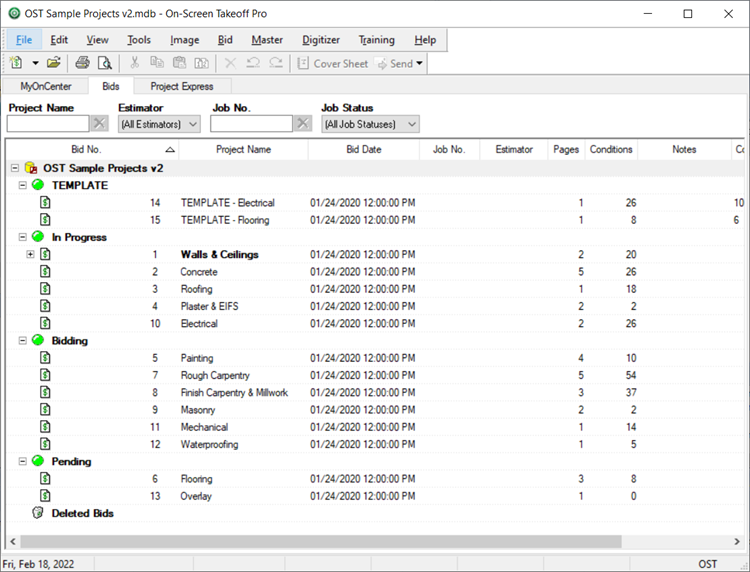Click the green Pending status icon

pos(38,461)
